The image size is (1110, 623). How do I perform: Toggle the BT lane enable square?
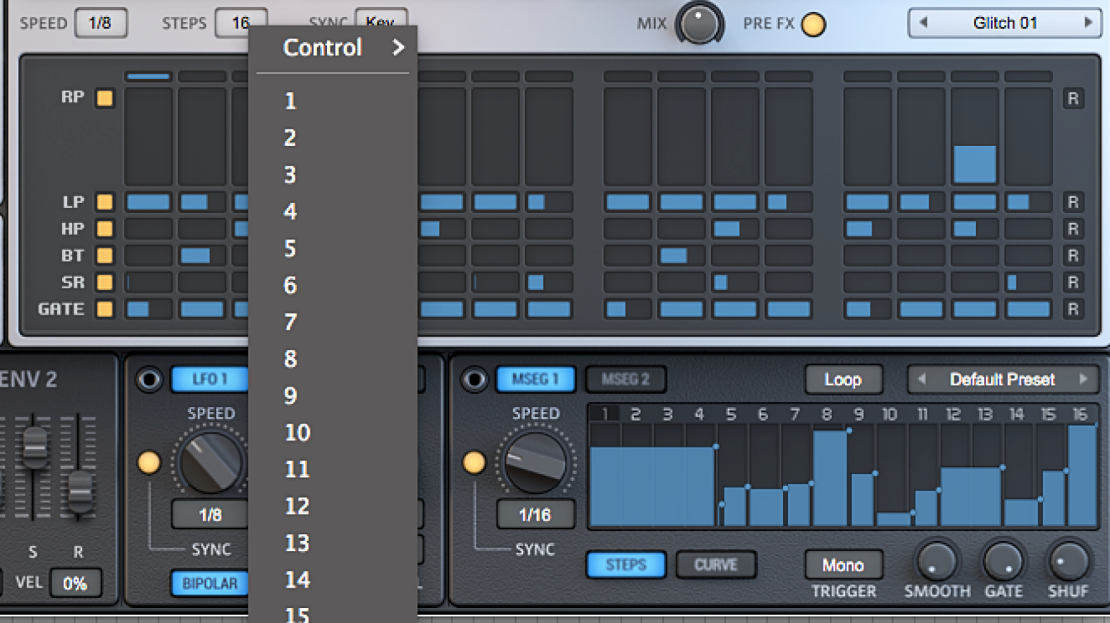[105, 256]
